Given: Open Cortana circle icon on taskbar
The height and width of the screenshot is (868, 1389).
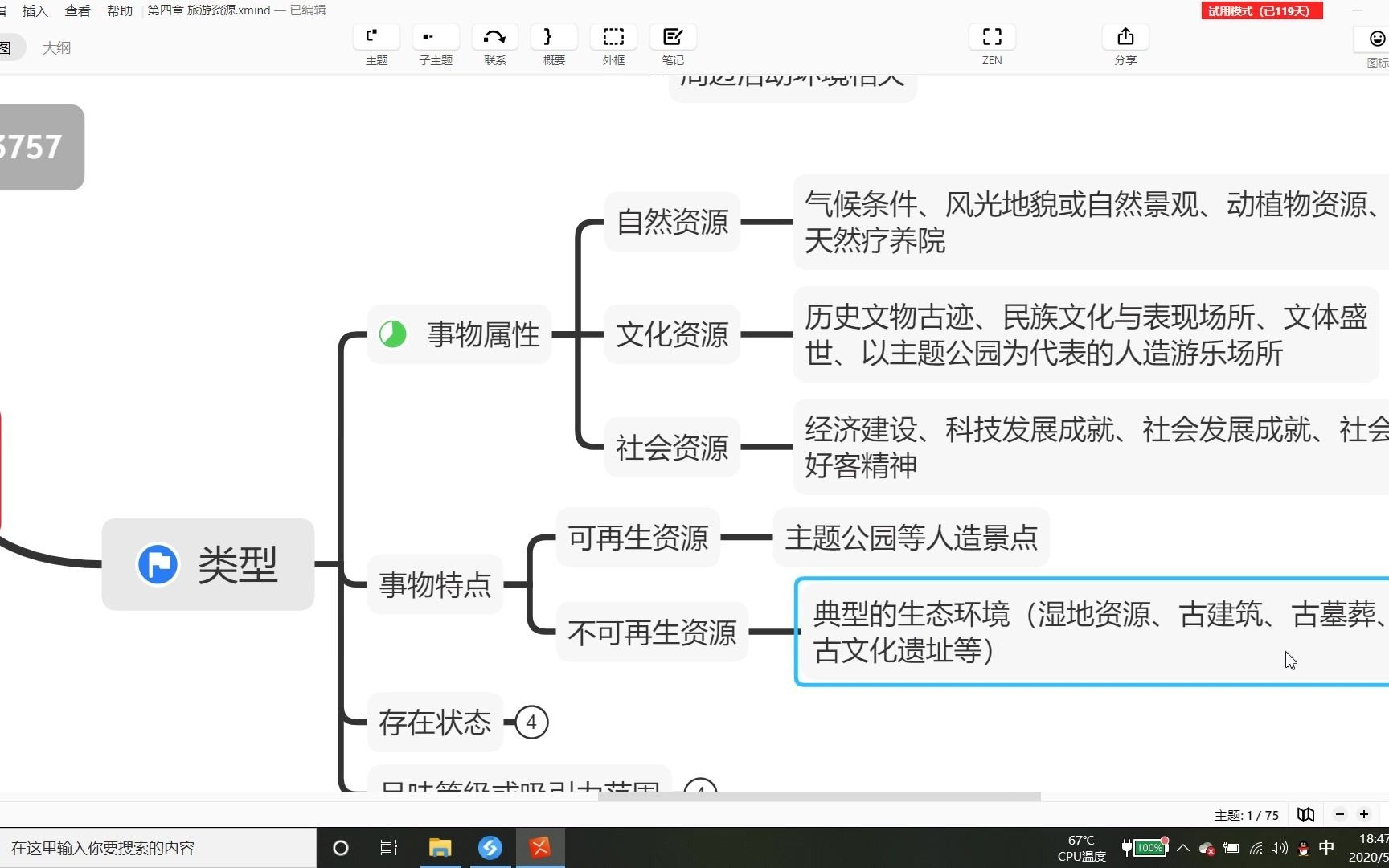Looking at the screenshot, I should [341, 848].
